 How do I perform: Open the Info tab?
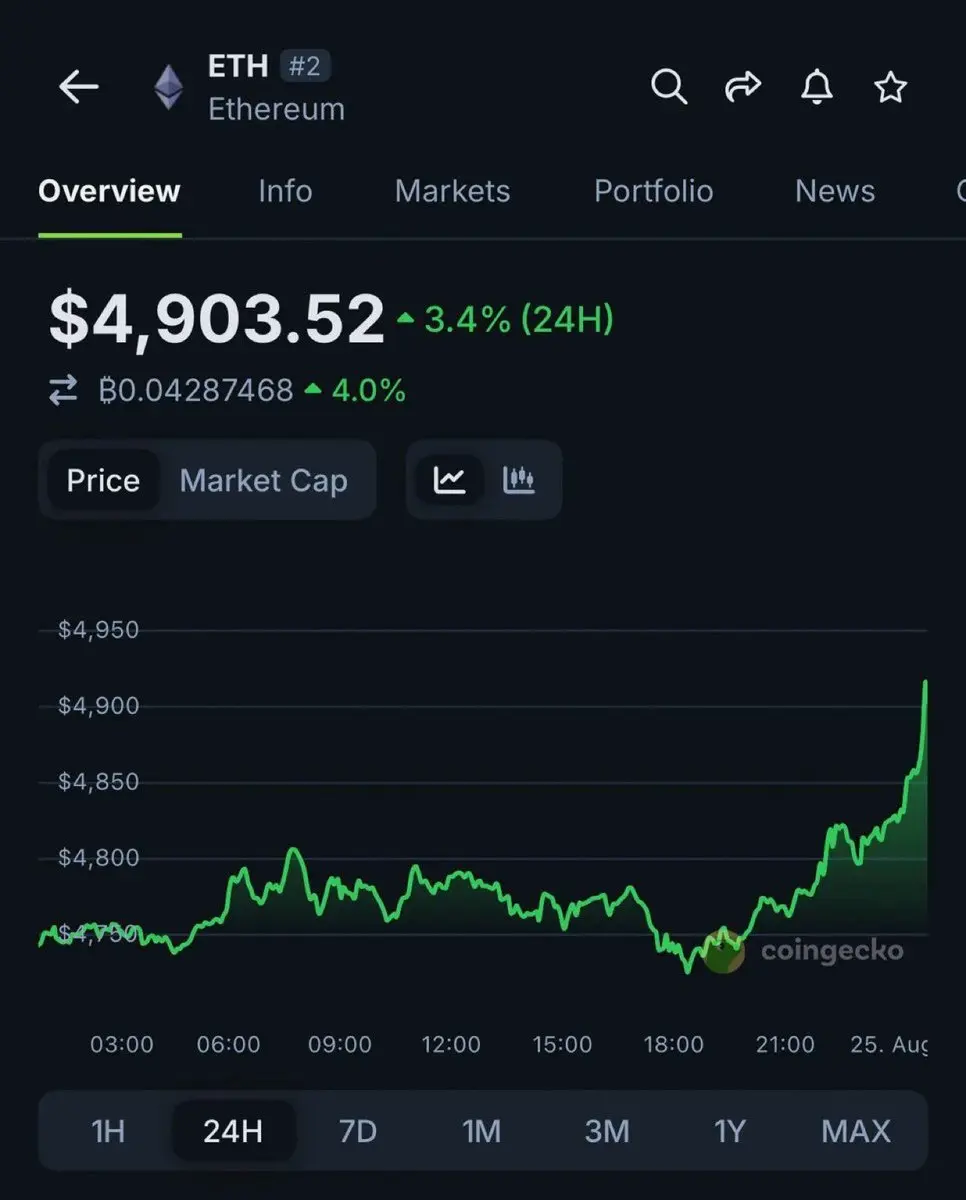[285, 191]
